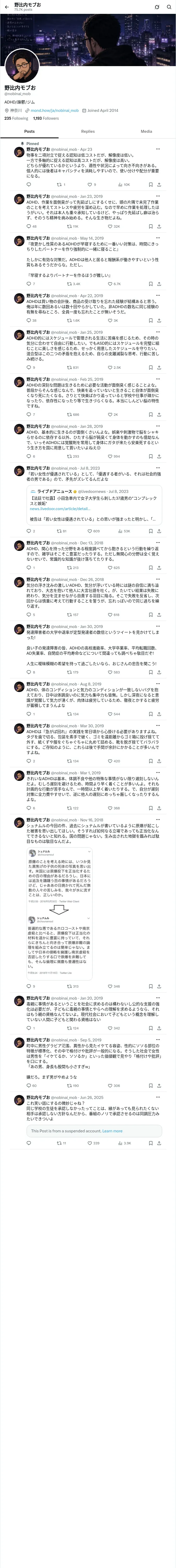176x1568 pixels.
Task: Switch to the Media tab
Action: pos(146,131)
